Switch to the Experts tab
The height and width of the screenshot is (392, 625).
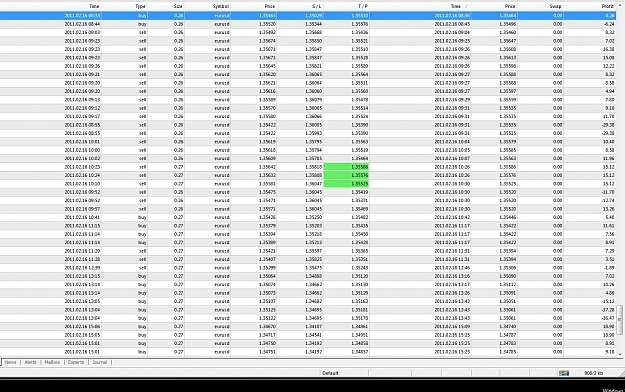pos(76,362)
